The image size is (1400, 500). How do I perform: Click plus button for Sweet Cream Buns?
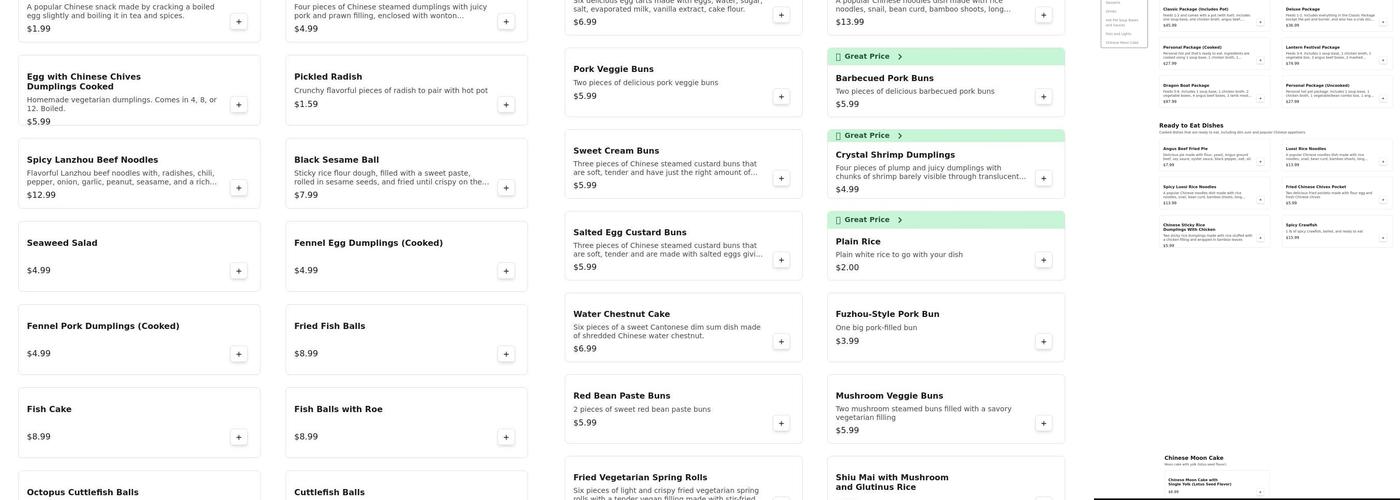coord(781,178)
